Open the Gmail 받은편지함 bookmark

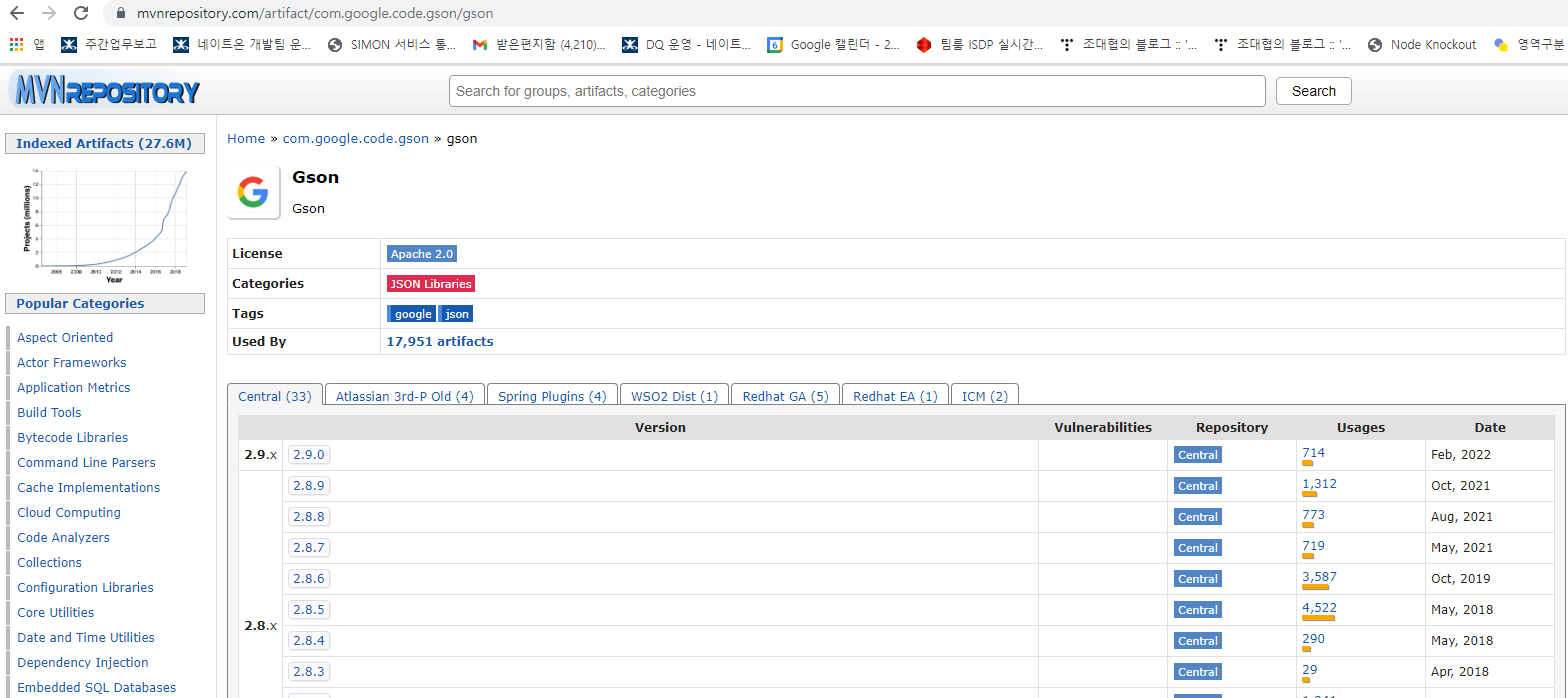point(539,44)
